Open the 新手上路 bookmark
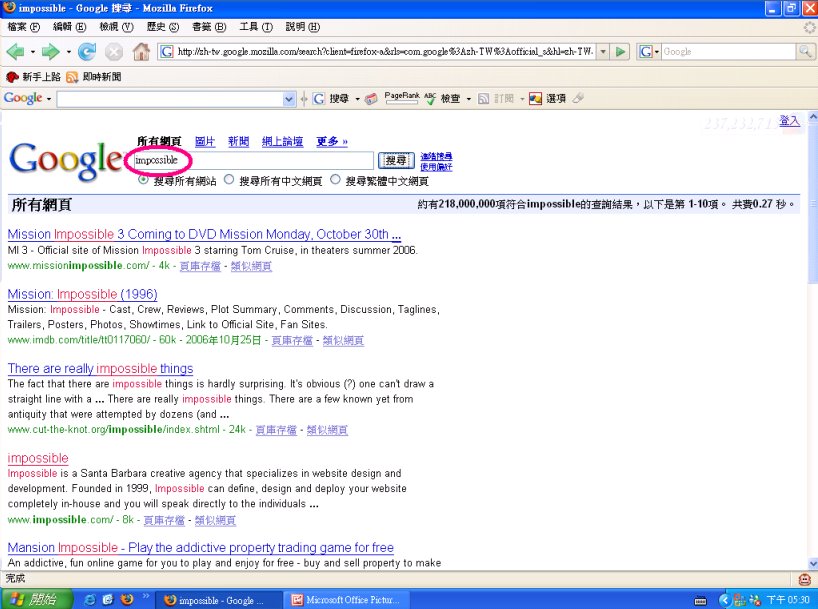Image resolution: width=818 pixels, height=609 pixels. tap(33, 77)
